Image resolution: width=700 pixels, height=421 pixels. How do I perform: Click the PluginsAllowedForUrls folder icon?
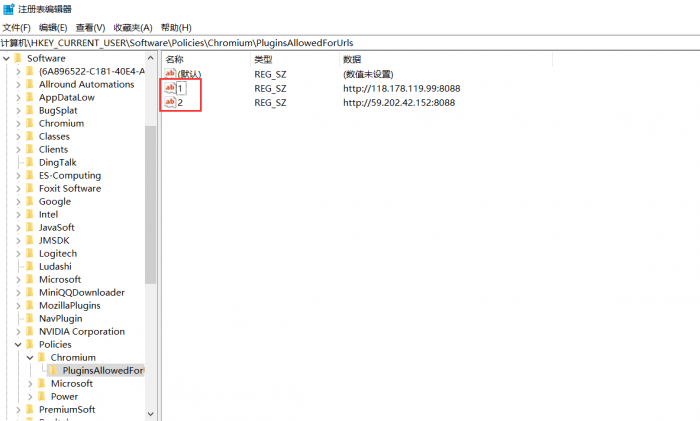coord(54,370)
